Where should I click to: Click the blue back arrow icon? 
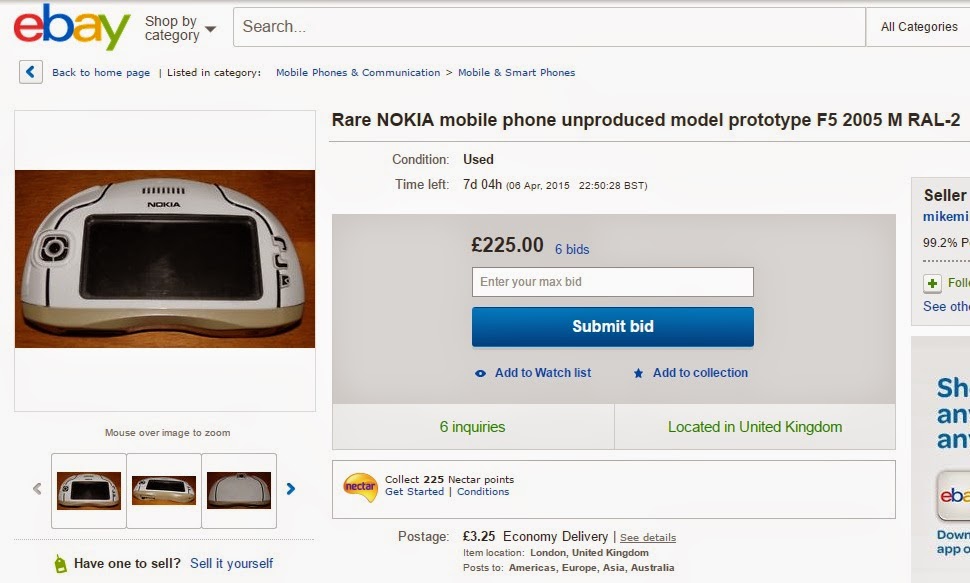[31, 72]
